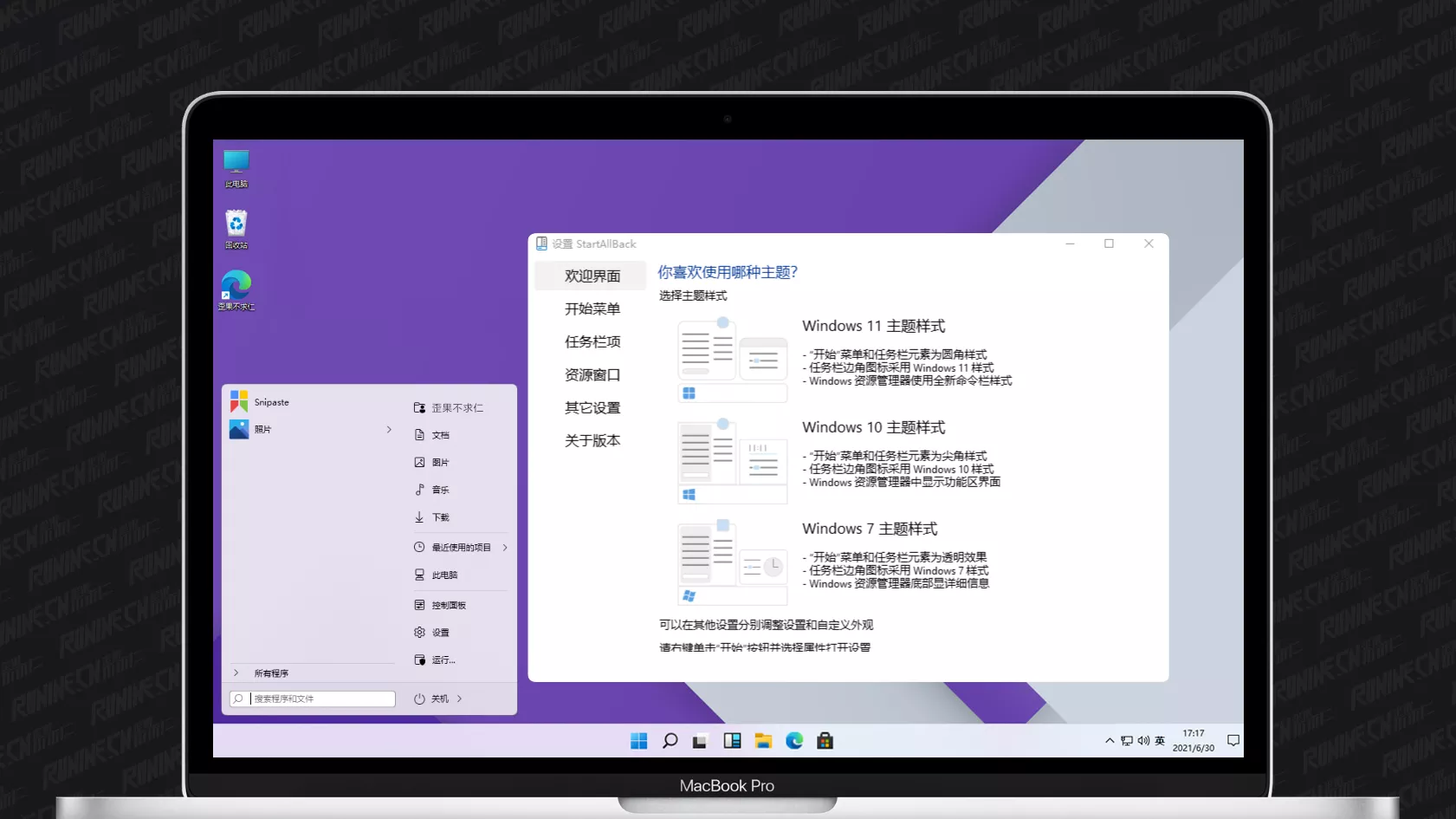Open Edge browser from the taskbar
The width and height of the screenshot is (1456, 819).
tap(794, 741)
